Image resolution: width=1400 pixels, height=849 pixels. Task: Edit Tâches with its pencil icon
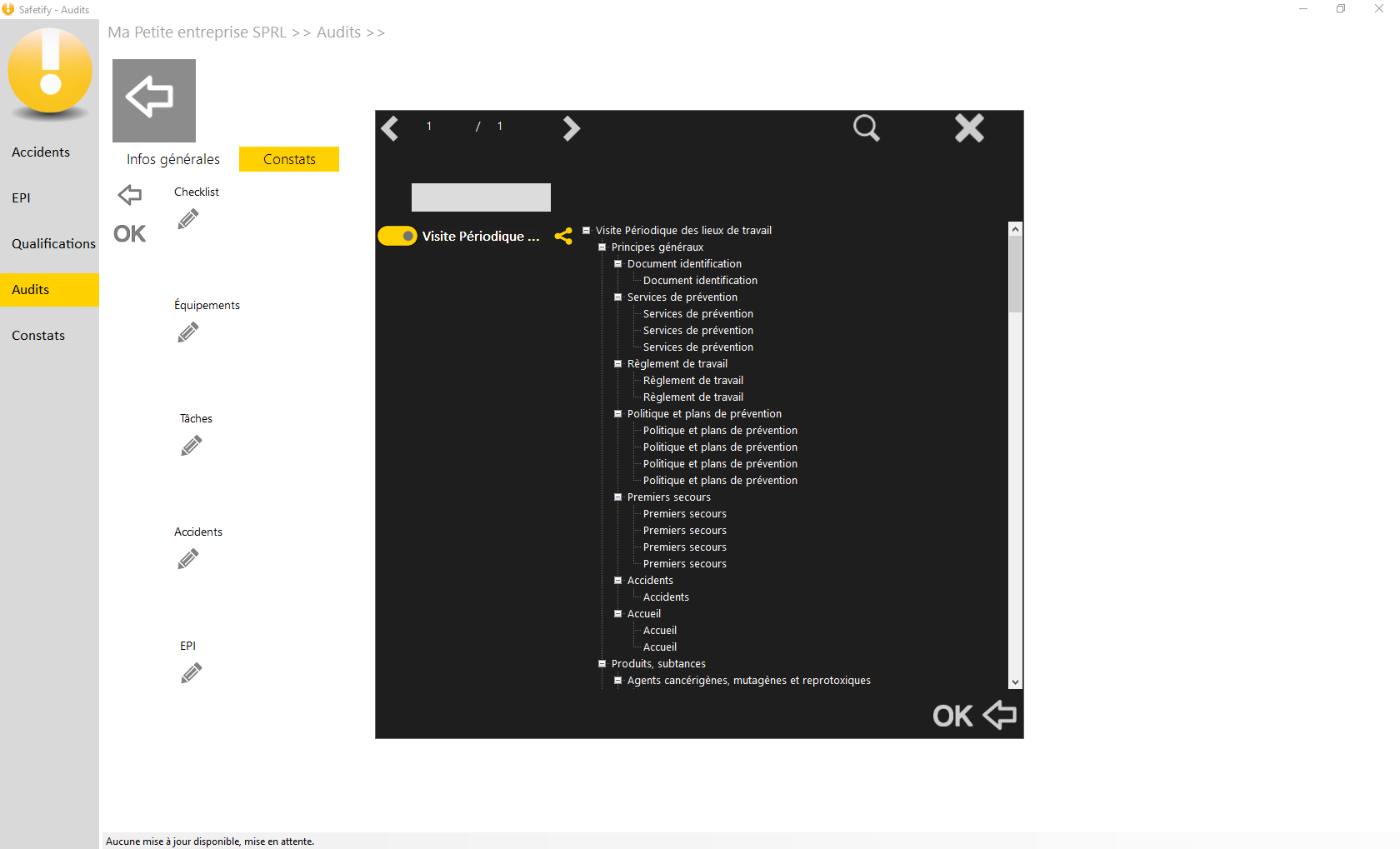tap(191, 446)
